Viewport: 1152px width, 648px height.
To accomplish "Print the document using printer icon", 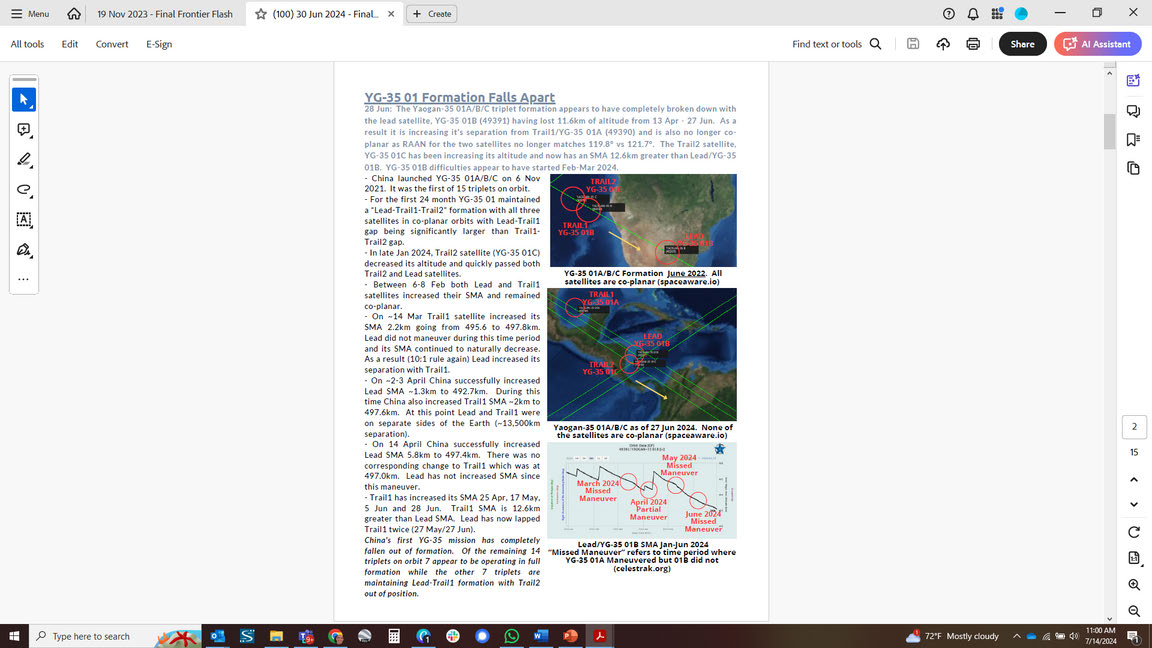I will coord(973,44).
